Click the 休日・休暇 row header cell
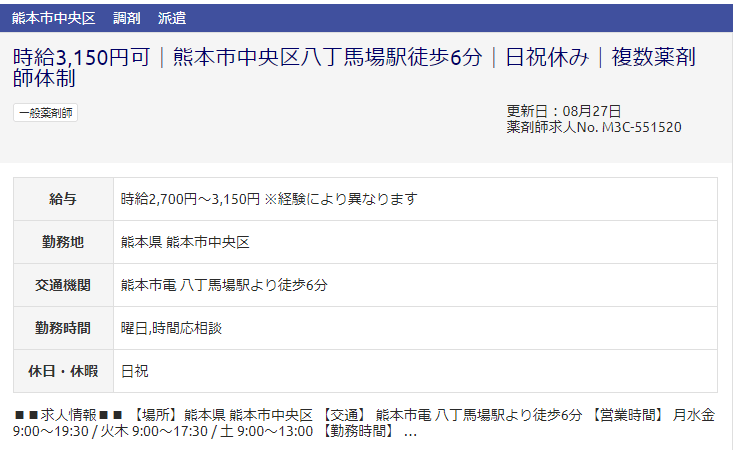The height and width of the screenshot is (450, 734). 63,371
